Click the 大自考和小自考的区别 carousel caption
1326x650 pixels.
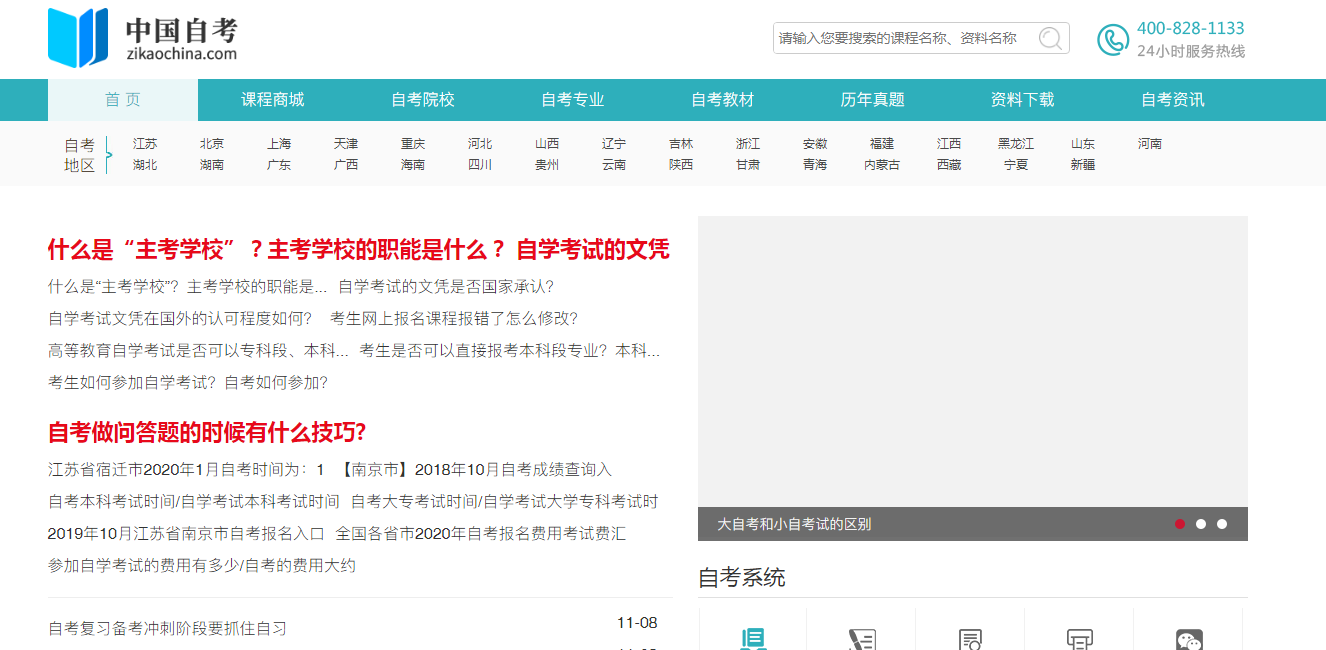[x=794, y=524]
